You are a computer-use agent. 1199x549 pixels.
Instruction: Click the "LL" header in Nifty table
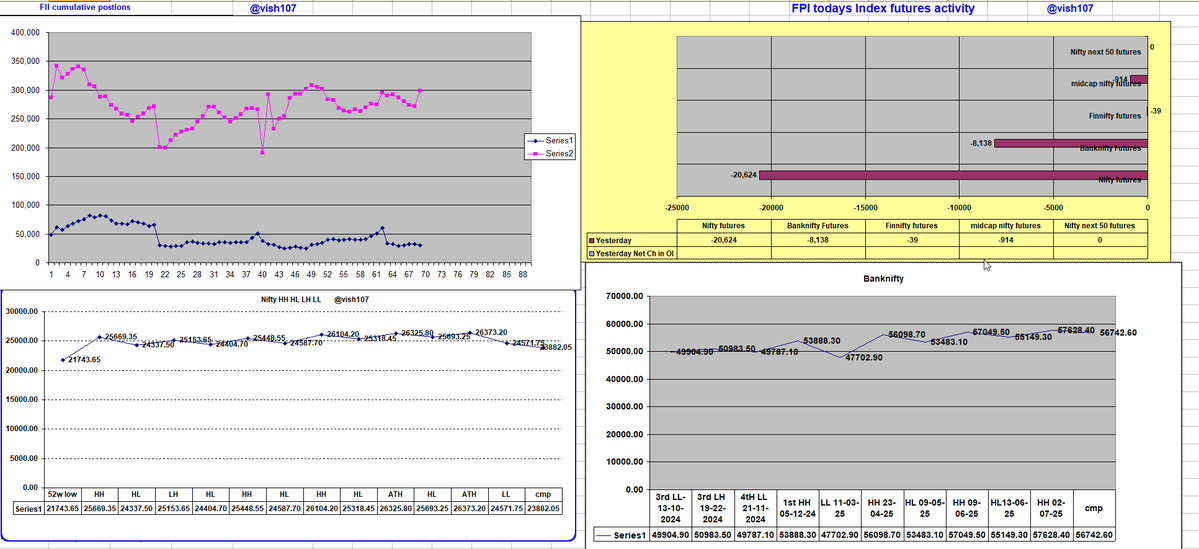pyautogui.click(x=507, y=494)
